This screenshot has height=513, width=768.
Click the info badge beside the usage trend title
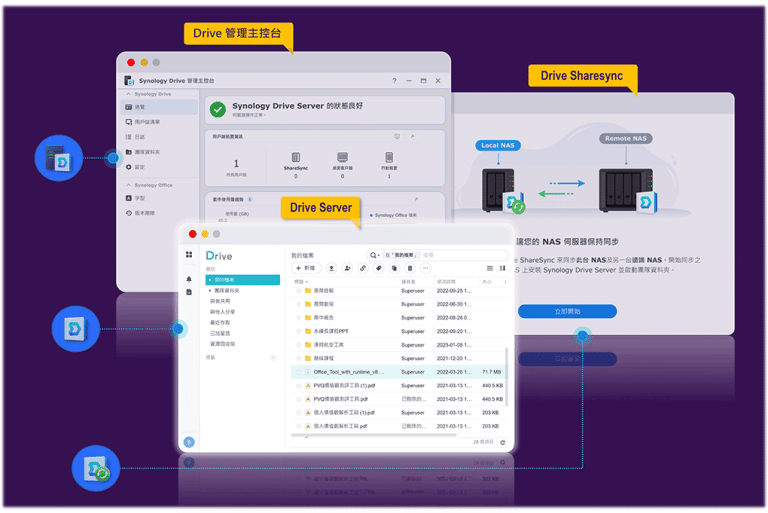pos(250,199)
